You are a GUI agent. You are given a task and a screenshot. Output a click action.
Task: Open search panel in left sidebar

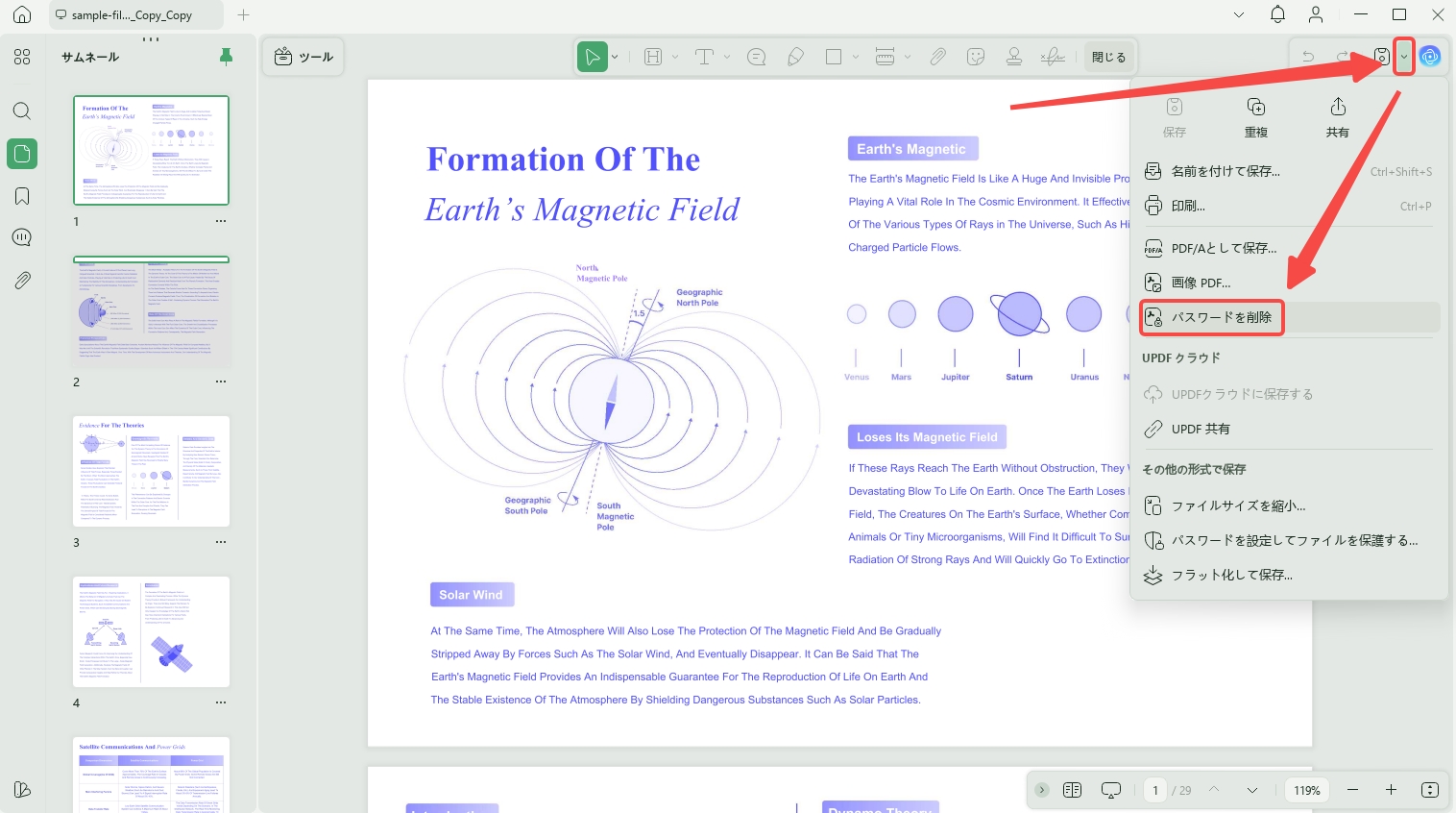22,111
